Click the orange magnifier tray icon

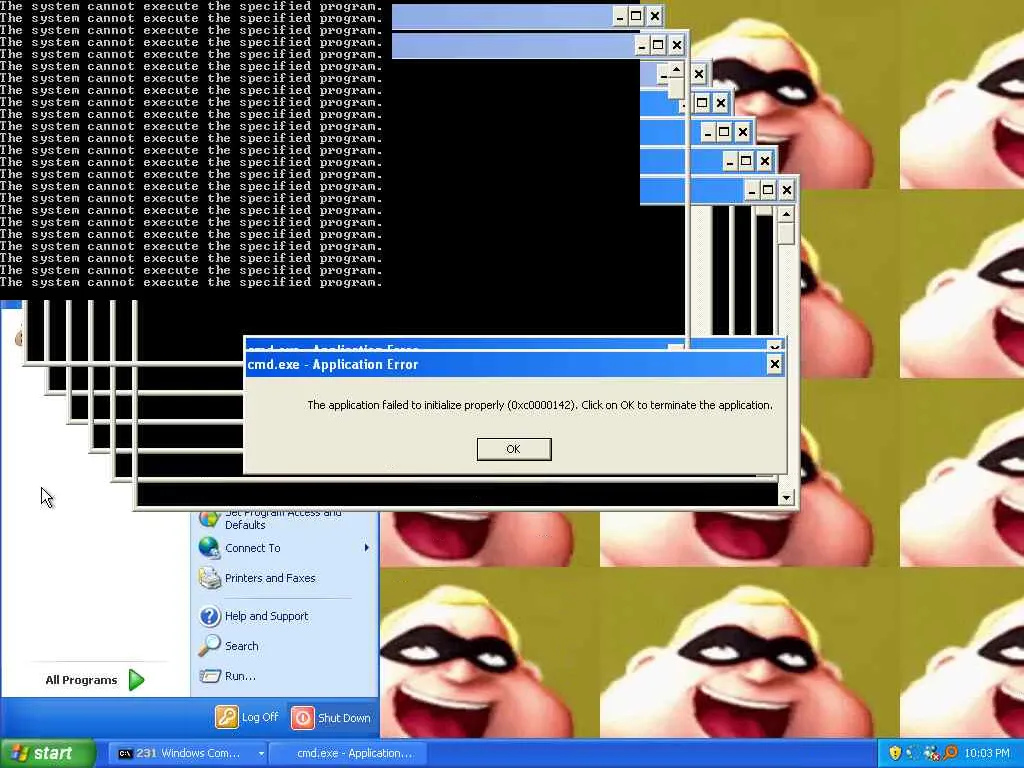point(950,753)
